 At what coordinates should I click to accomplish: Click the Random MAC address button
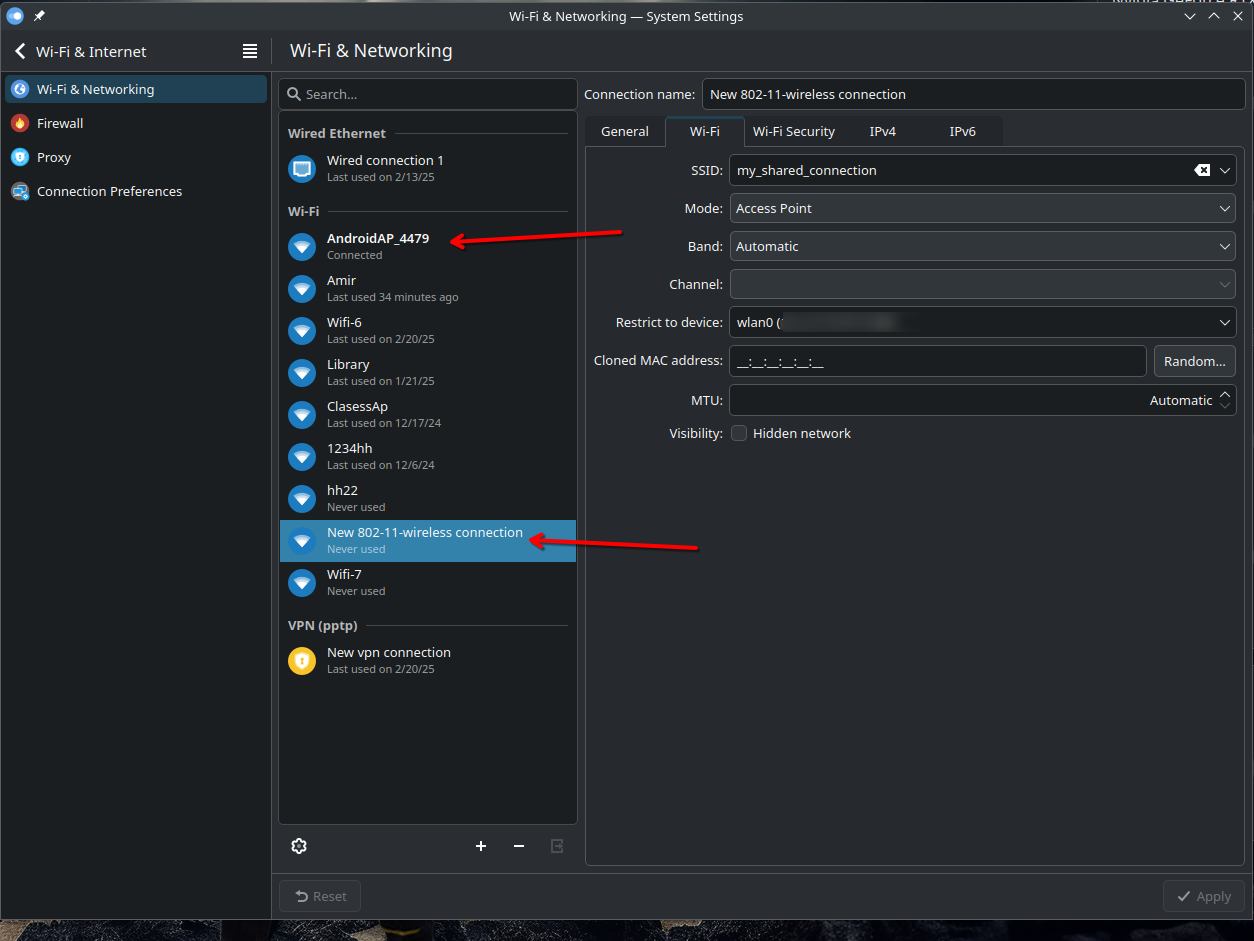click(1195, 361)
